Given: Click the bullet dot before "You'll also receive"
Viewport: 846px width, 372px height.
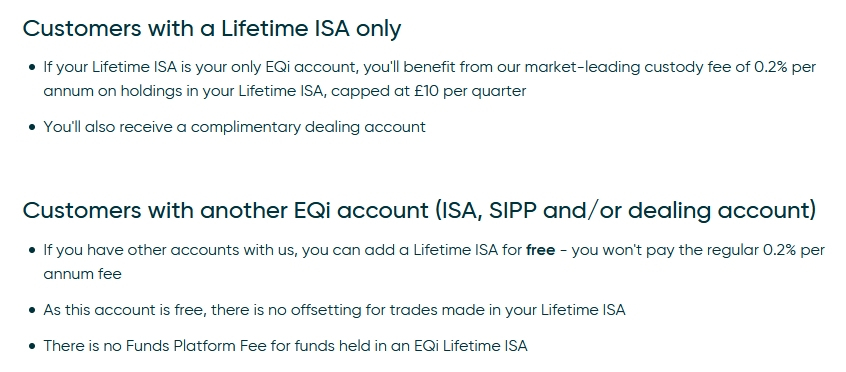Looking at the screenshot, I should click(x=32, y=127).
